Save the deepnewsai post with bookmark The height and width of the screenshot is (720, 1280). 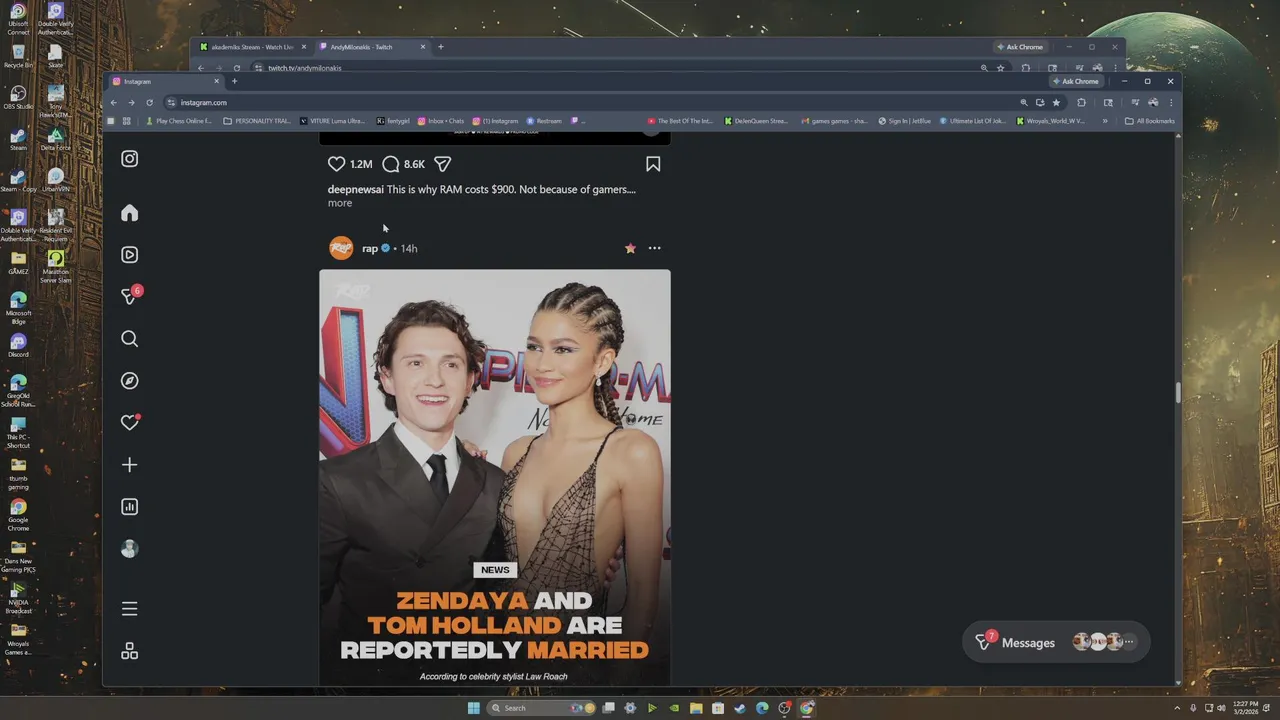pyautogui.click(x=653, y=164)
